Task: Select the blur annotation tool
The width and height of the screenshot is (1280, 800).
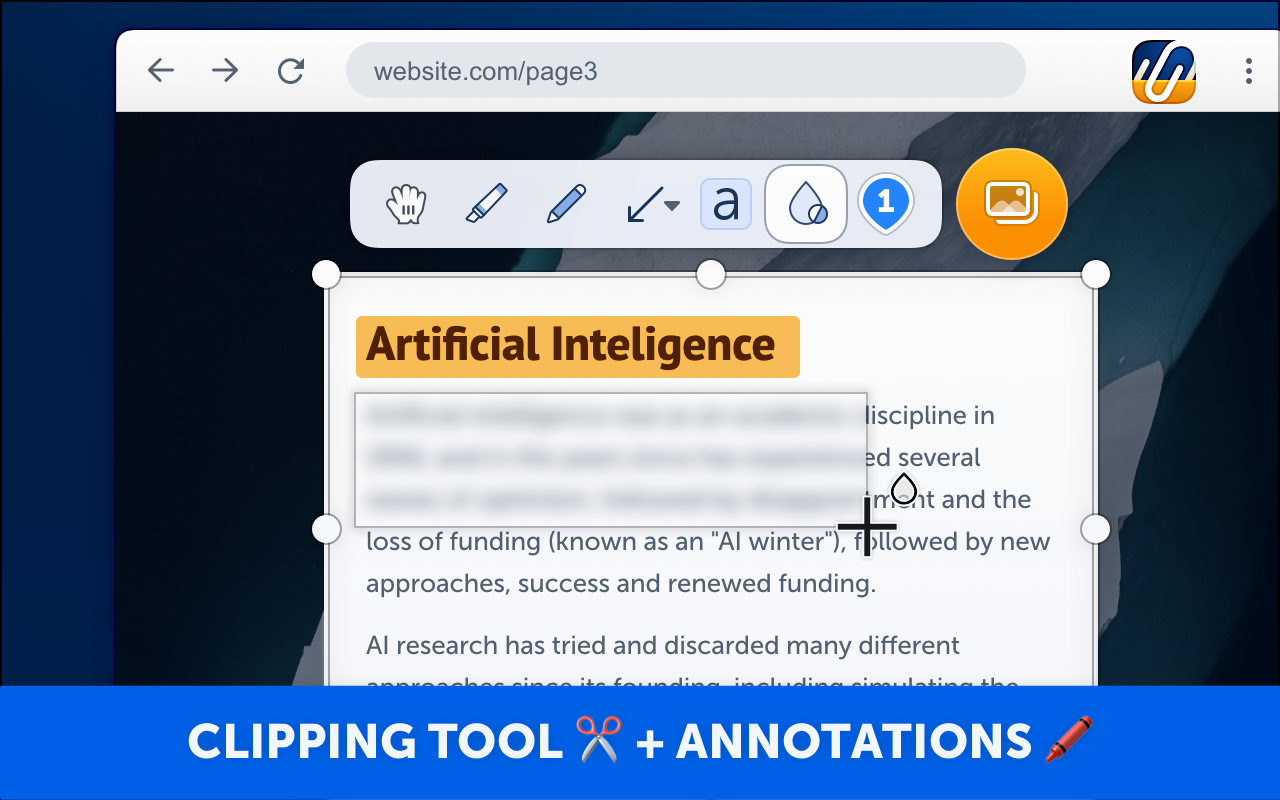Action: [x=805, y=204]
